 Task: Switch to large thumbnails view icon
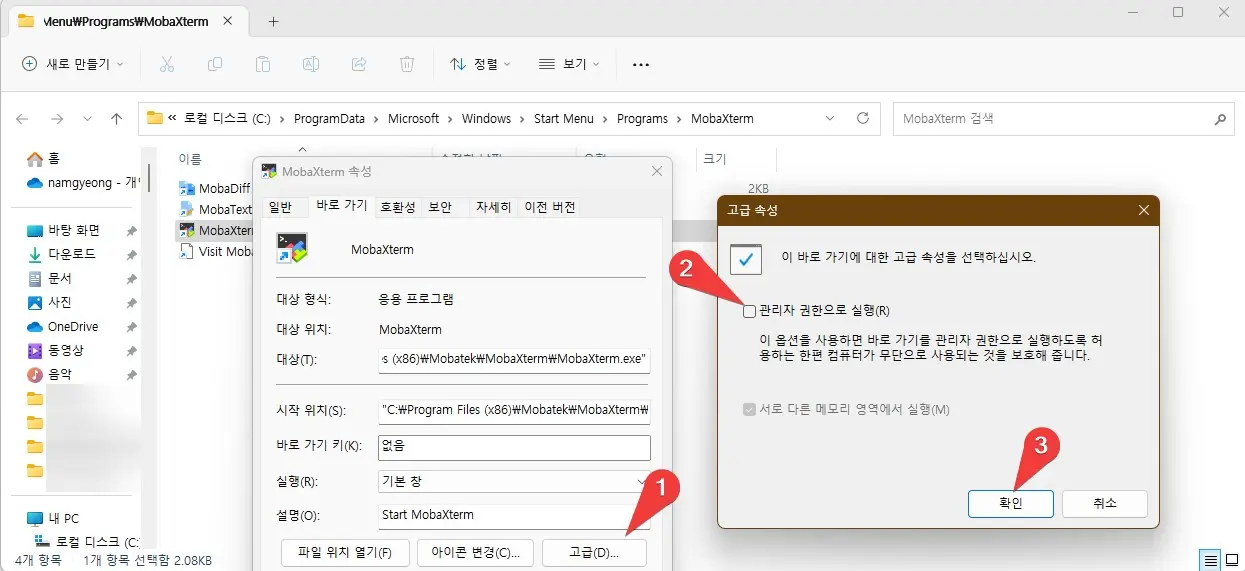[x=1231, y=560]
